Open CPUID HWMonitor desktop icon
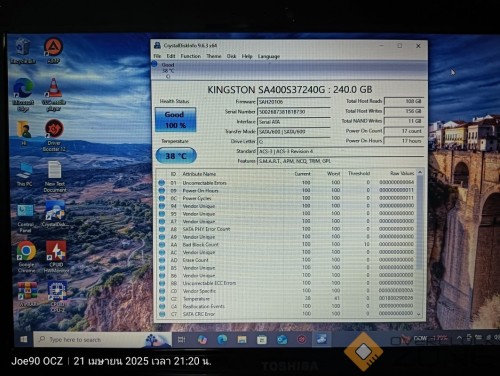500x376 pixels. [x=56, y=257]
